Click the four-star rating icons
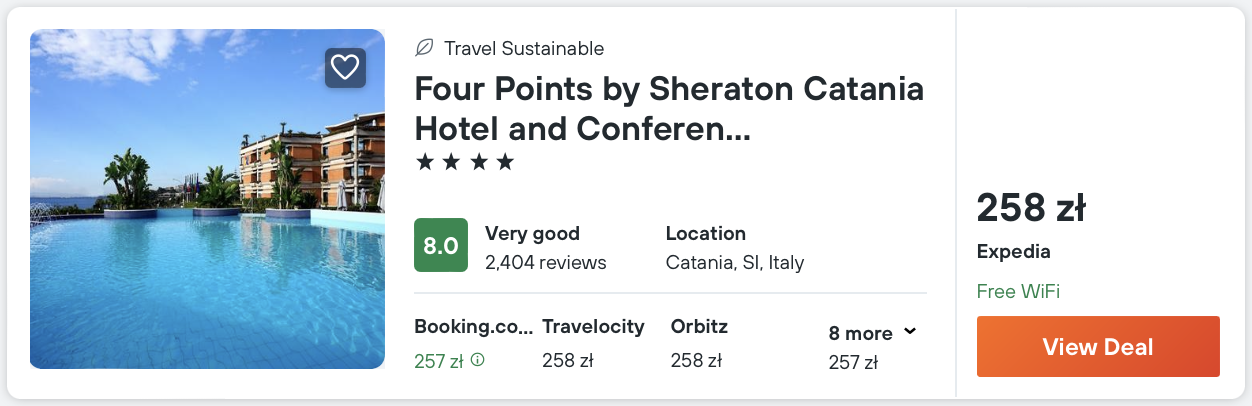The width and height of the screenshot is (1252, 406). [x=464, y=162]
